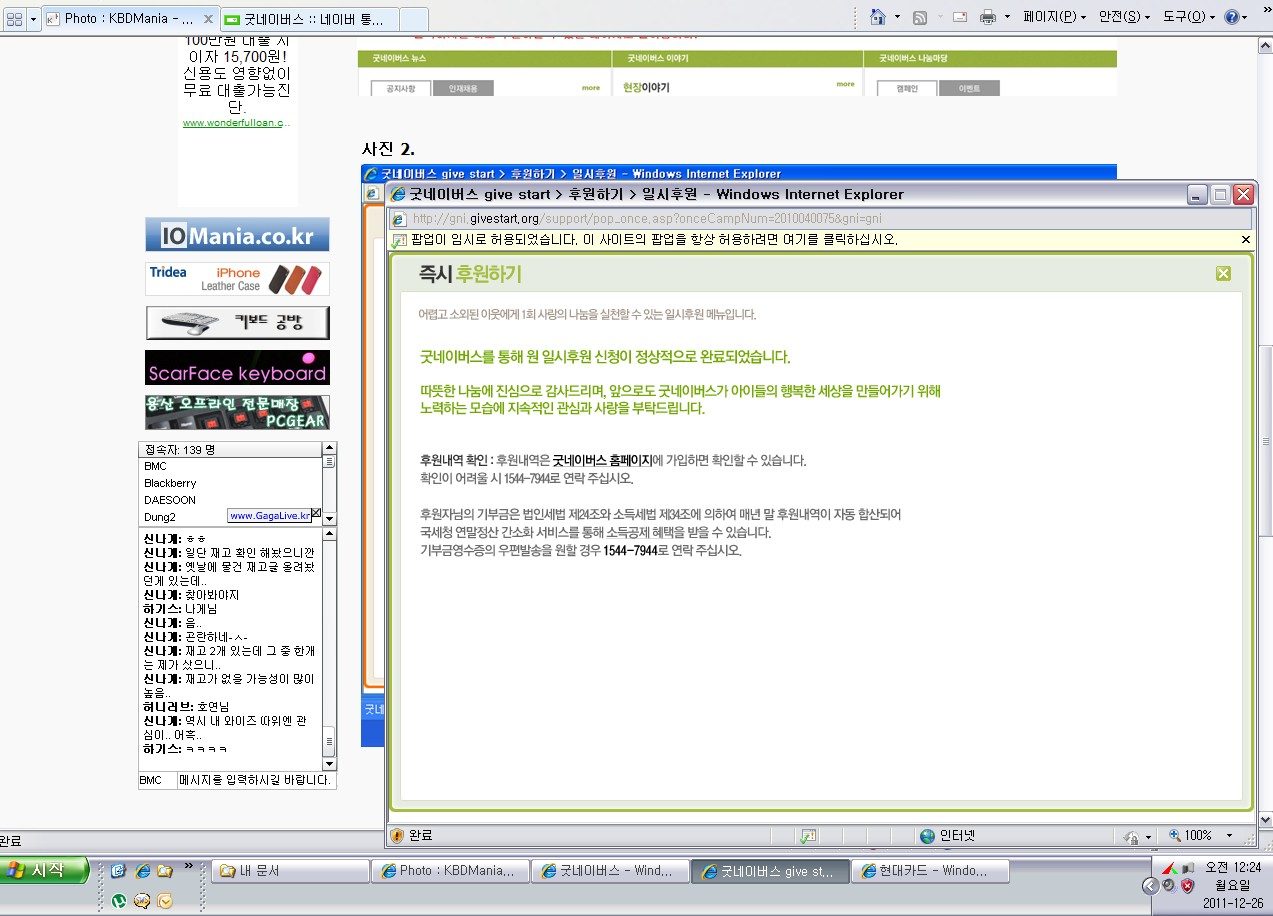
Task: Close the GagaLive tooltip box
Action: click(x=316, y=513)
